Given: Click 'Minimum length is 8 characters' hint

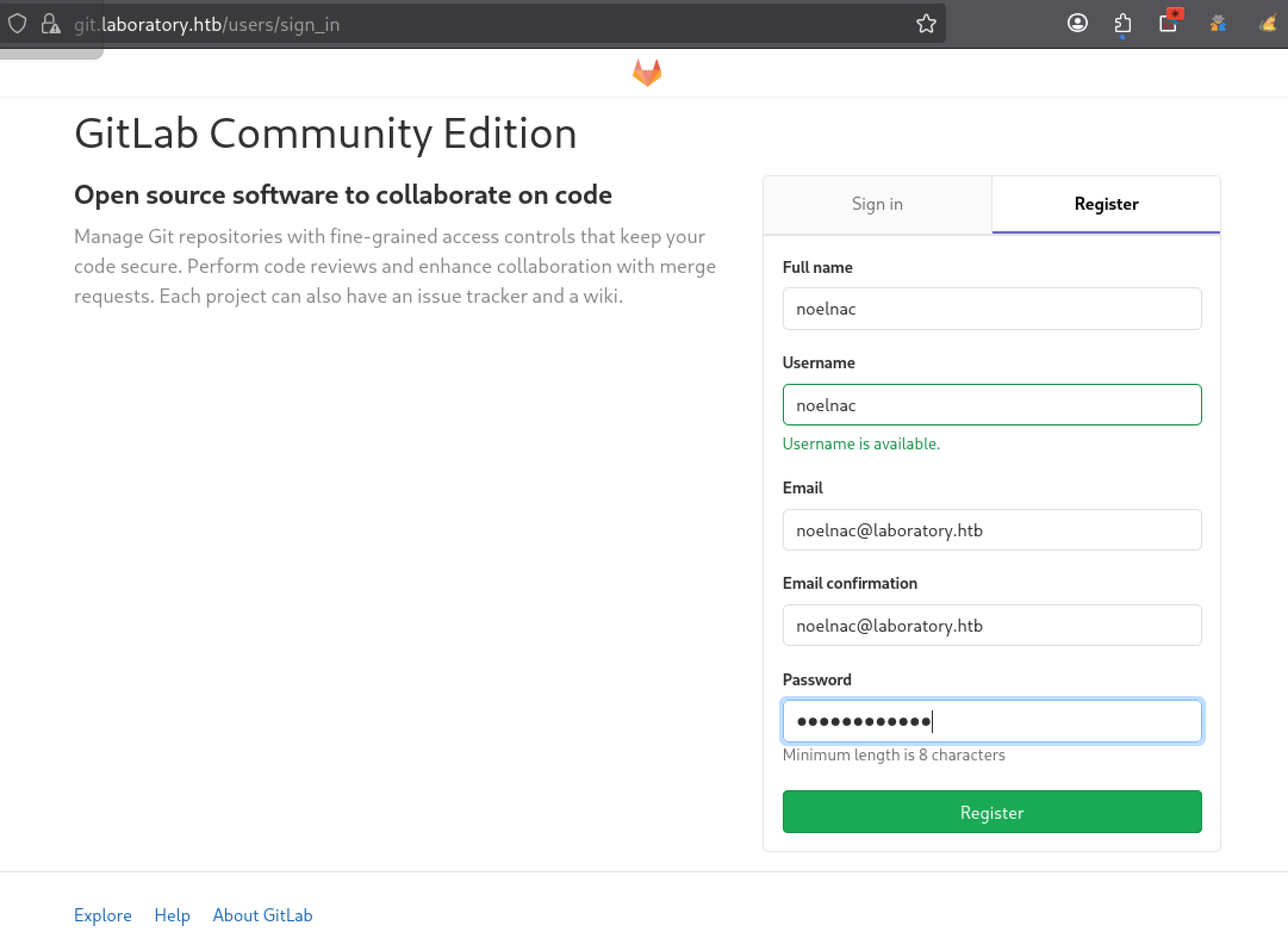Looking at the screenshot, I should [894, 754].
